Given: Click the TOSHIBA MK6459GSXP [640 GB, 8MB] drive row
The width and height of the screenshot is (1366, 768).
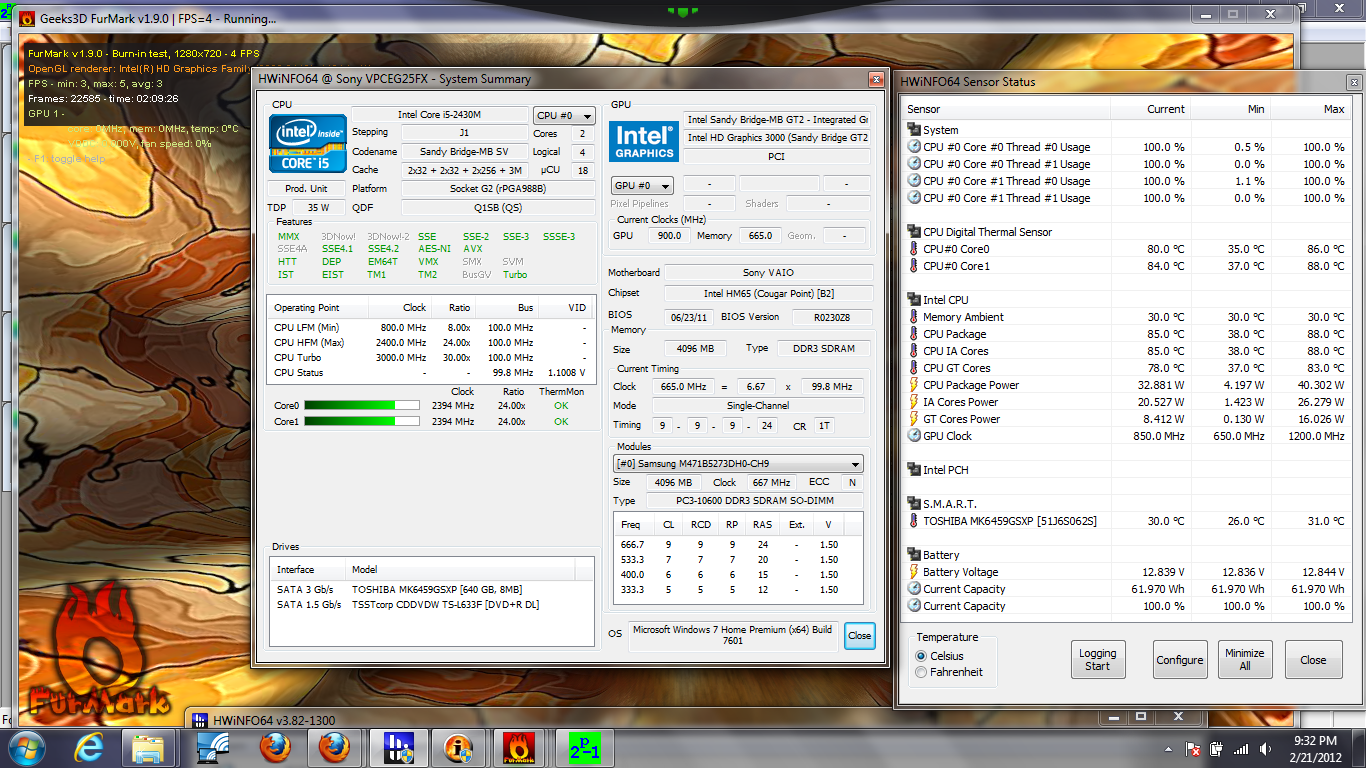Looking at the screenshot, I should (432, 589).
